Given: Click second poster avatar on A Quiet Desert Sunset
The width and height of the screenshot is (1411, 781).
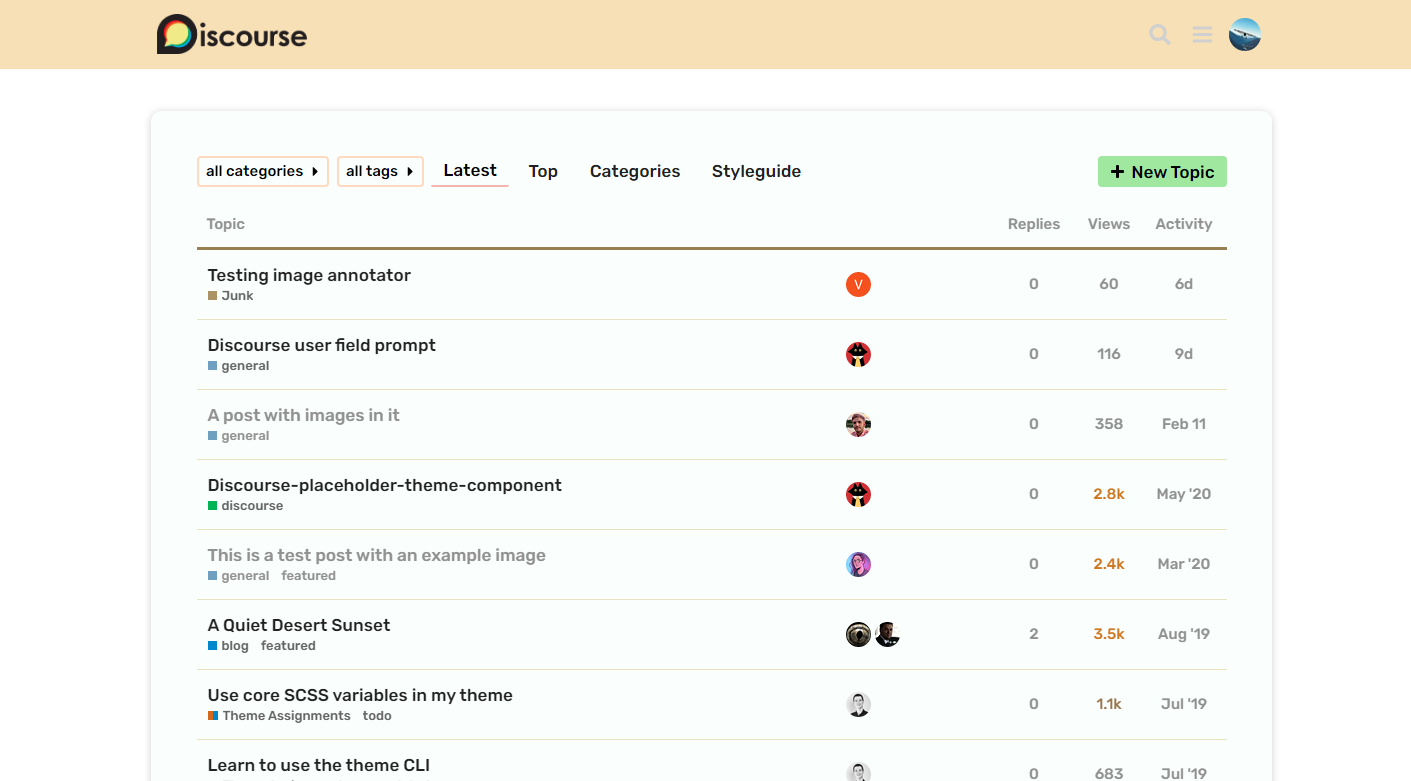Looking at the screenshot, I should (x=888, y=635).
